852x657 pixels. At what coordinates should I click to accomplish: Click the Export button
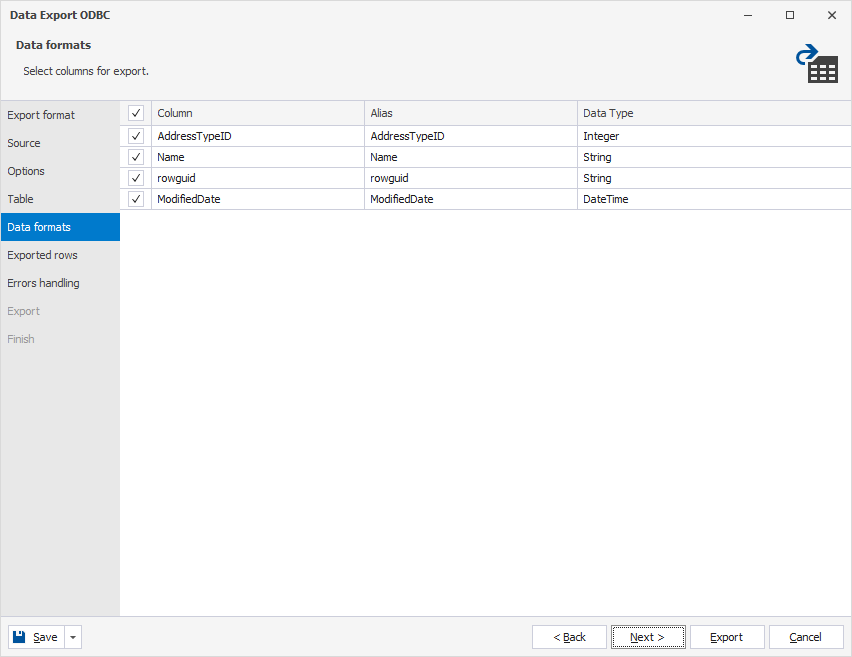tap(727, 637)
